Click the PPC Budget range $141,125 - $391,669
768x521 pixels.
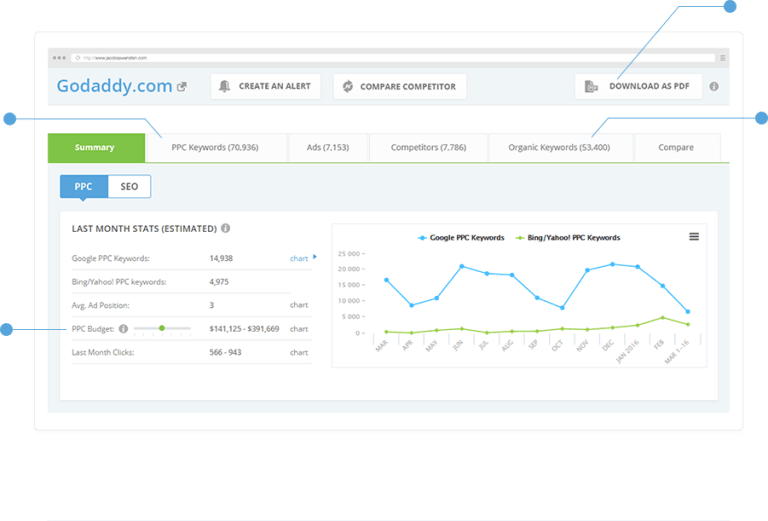click(244, 329)
